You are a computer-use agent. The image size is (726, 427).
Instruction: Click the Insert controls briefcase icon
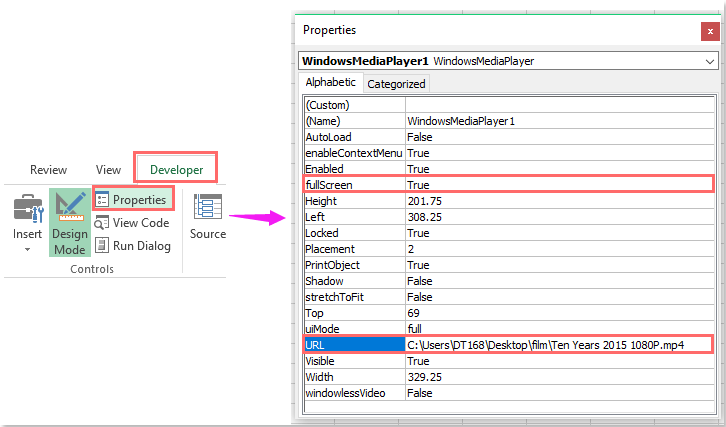pyautogui.click(x=27, y=208)
